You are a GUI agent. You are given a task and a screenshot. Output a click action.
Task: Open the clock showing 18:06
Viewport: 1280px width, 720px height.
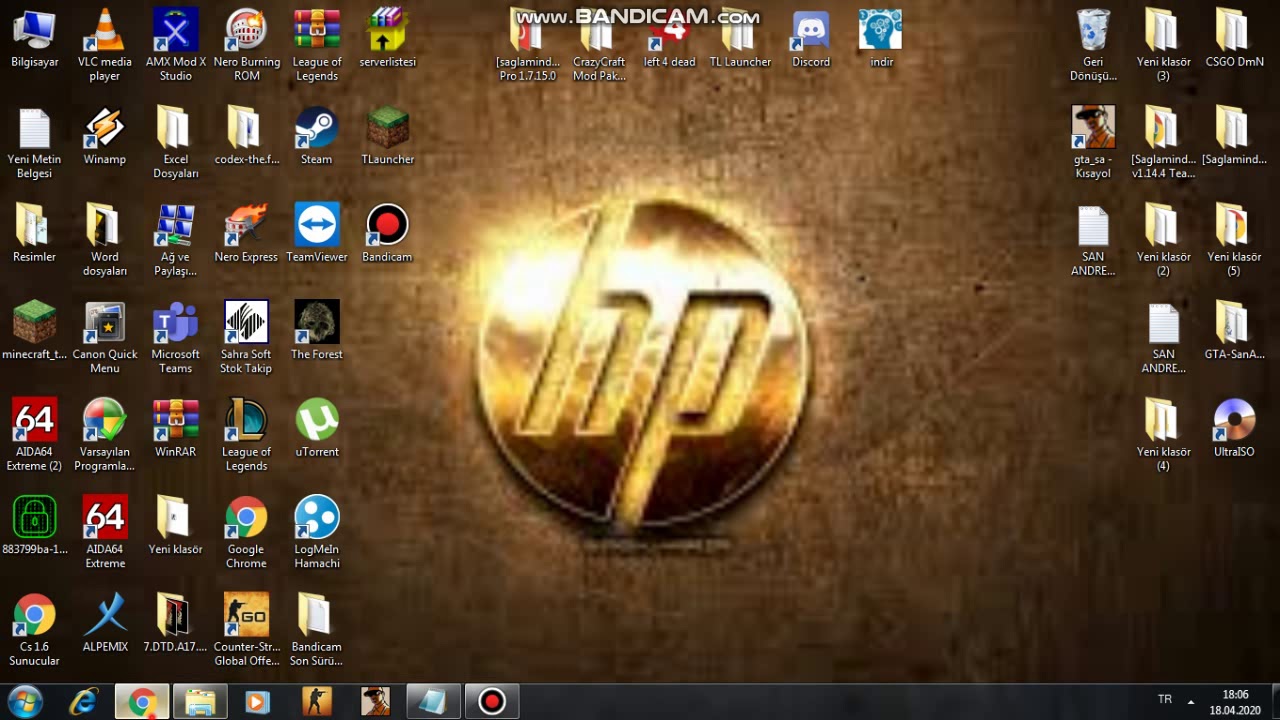[1236, 702]
